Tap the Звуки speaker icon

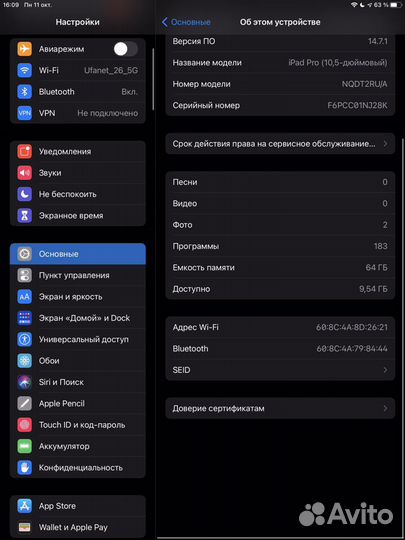[24, 173]
